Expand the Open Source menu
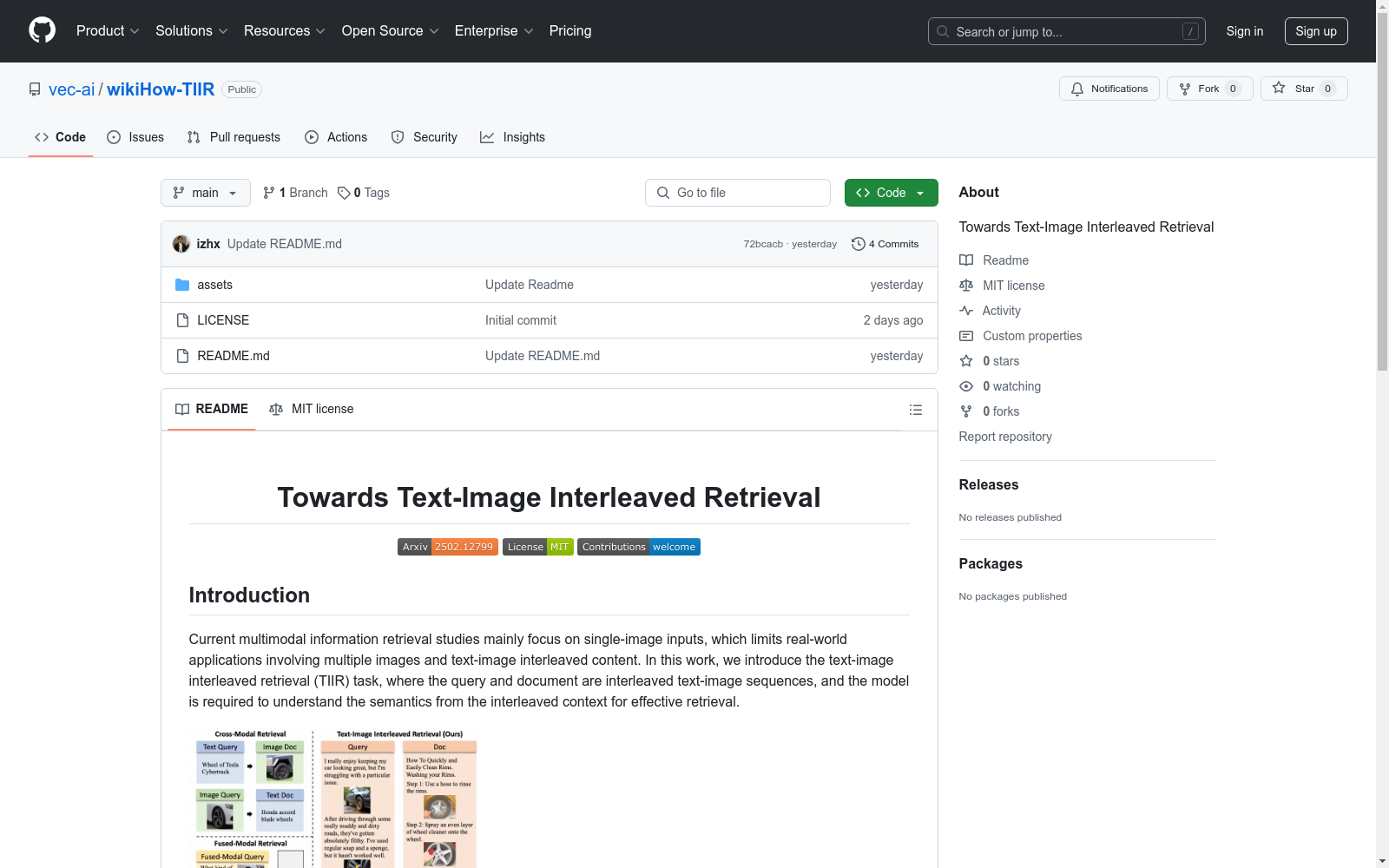The height and width of the screenshot is (868, 1389). [x=390, y=31]
